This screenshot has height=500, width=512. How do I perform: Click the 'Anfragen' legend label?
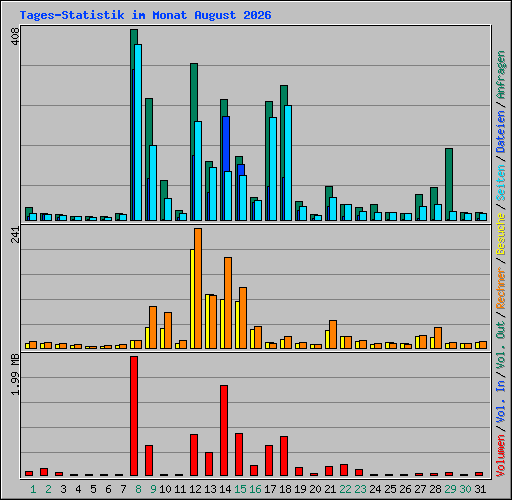tap(501, 75)
